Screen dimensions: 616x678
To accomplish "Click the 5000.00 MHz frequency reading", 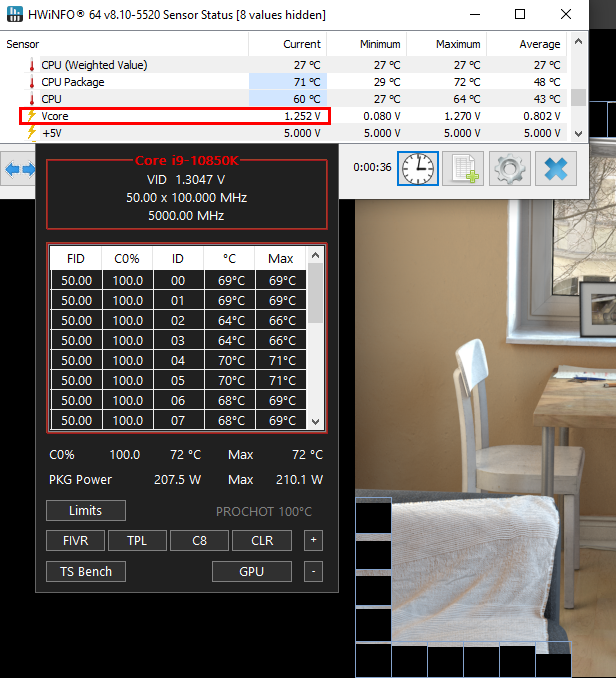I will pyautogui.click(x=186, y=215).
